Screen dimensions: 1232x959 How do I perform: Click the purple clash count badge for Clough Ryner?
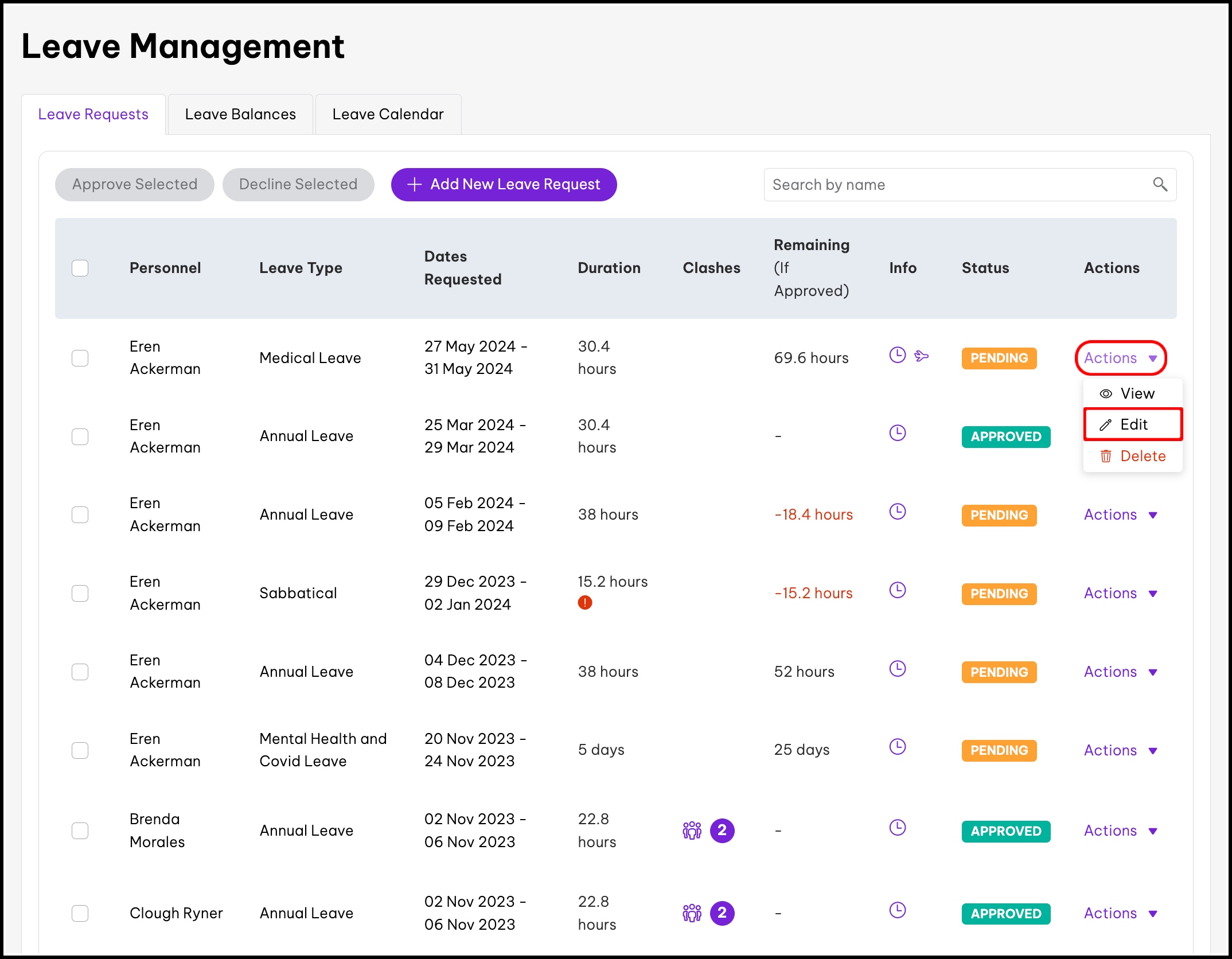722,913
